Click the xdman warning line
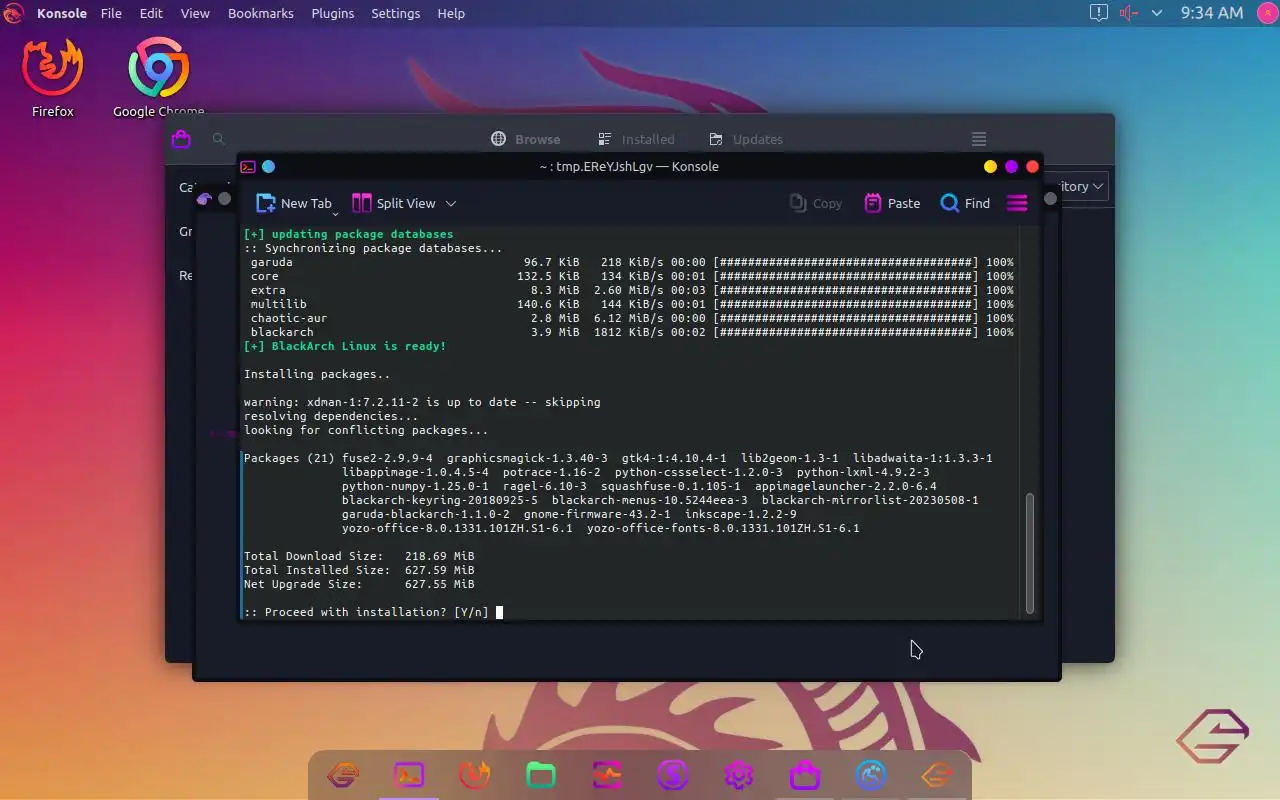 coord(422,402)
